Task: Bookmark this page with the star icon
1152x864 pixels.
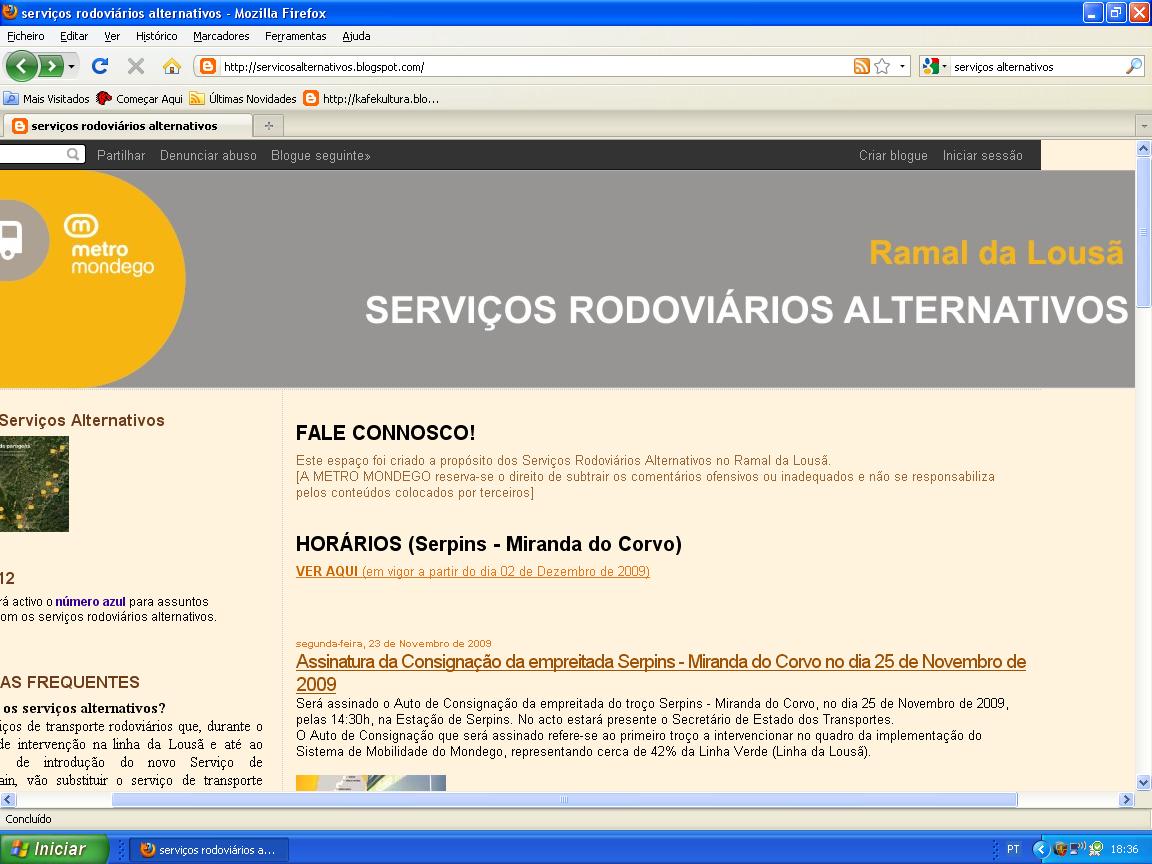Action: click(x=882, y=66)
